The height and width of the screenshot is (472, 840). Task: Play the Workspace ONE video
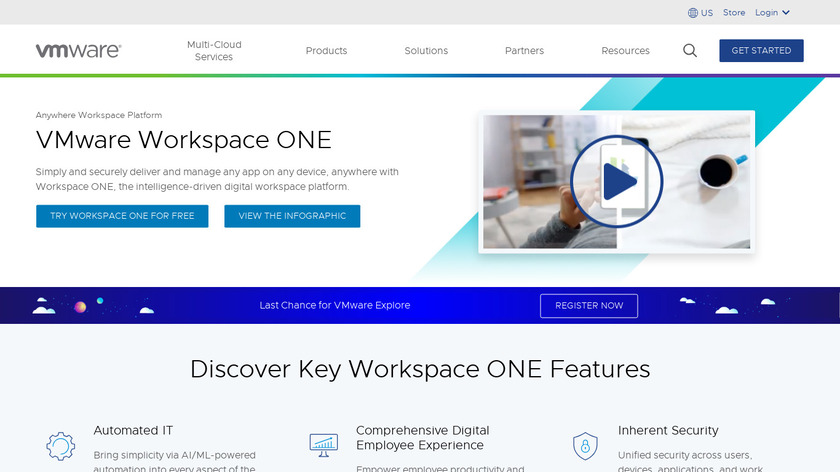click(x=617, y=182)
